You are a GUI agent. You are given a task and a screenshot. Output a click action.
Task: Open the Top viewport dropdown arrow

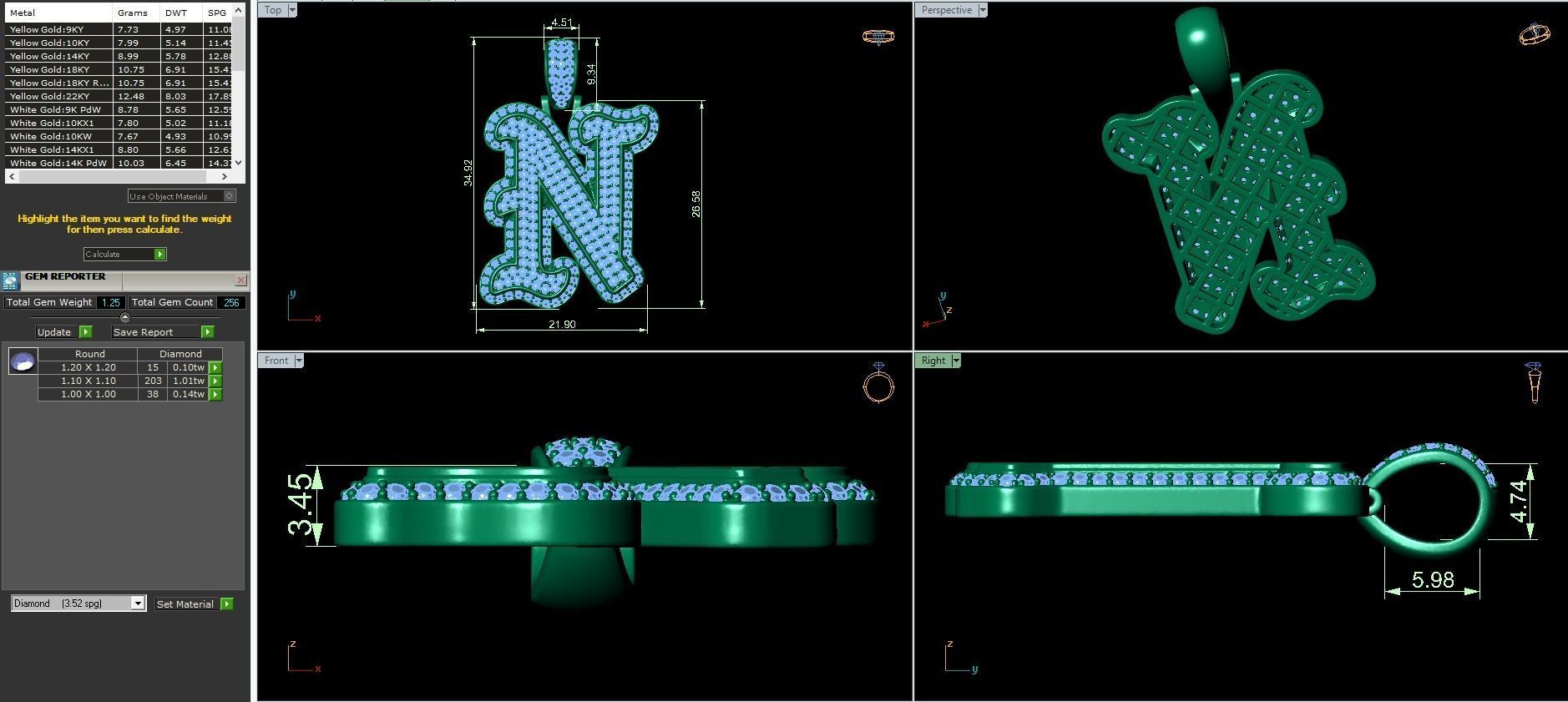click(x=291, y=10)
